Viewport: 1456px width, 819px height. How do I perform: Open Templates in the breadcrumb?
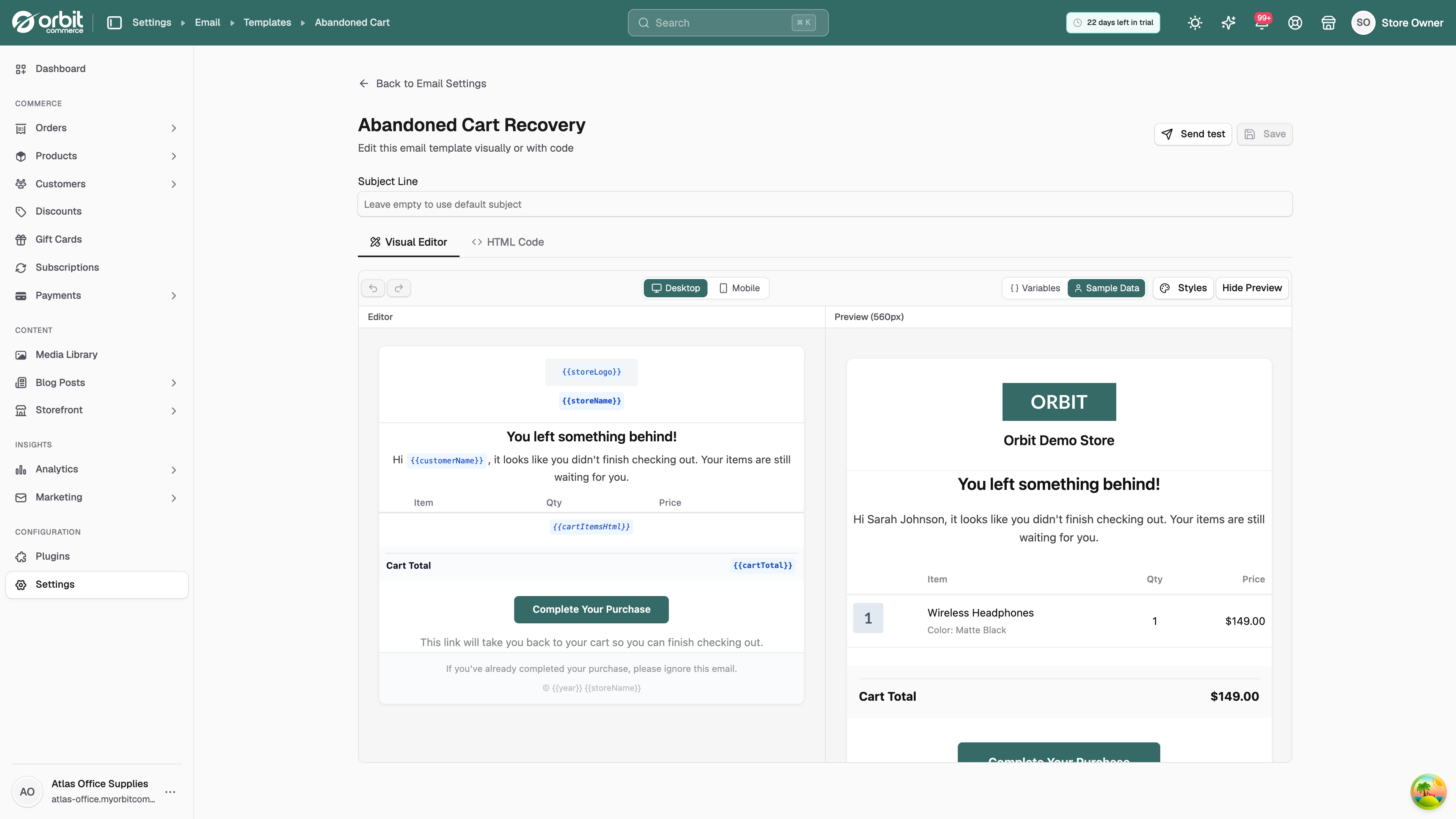tap(267, 23)
